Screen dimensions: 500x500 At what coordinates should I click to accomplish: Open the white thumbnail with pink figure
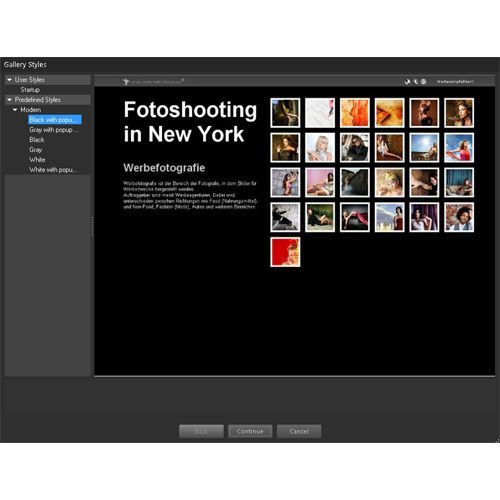click(x=320, y=113)
